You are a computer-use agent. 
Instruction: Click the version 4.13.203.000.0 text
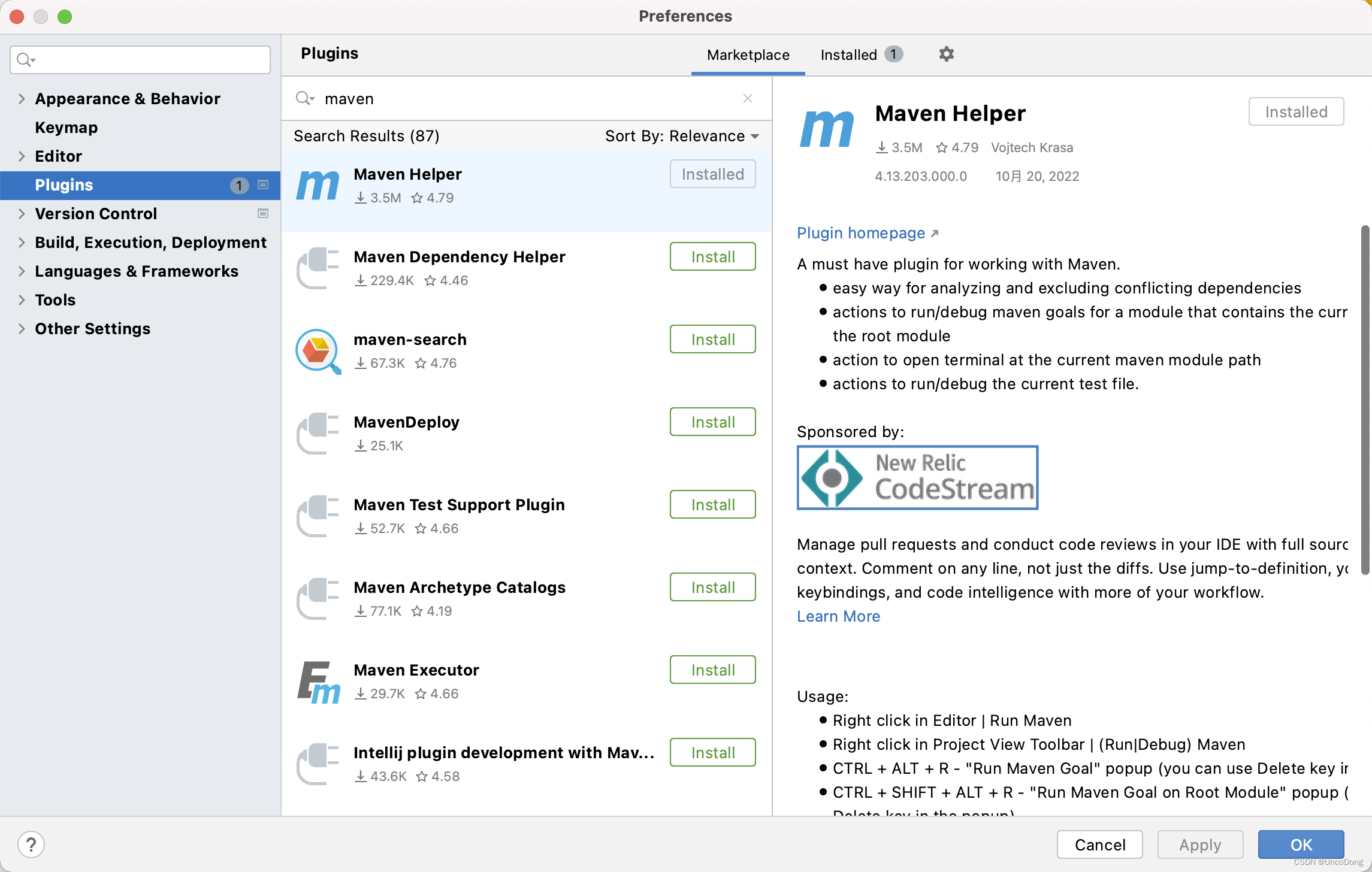(x=921, y=176)
